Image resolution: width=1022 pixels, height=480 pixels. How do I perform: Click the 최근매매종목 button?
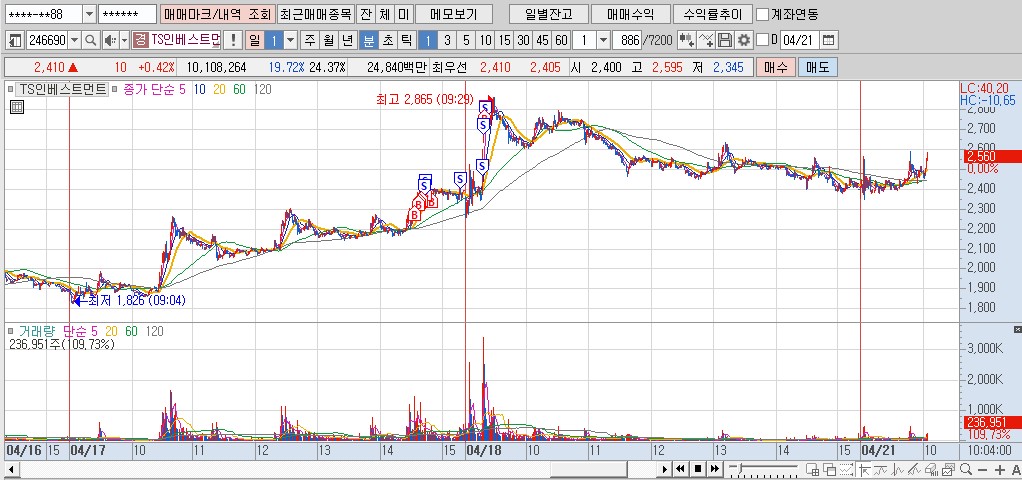tap(315, 14)
